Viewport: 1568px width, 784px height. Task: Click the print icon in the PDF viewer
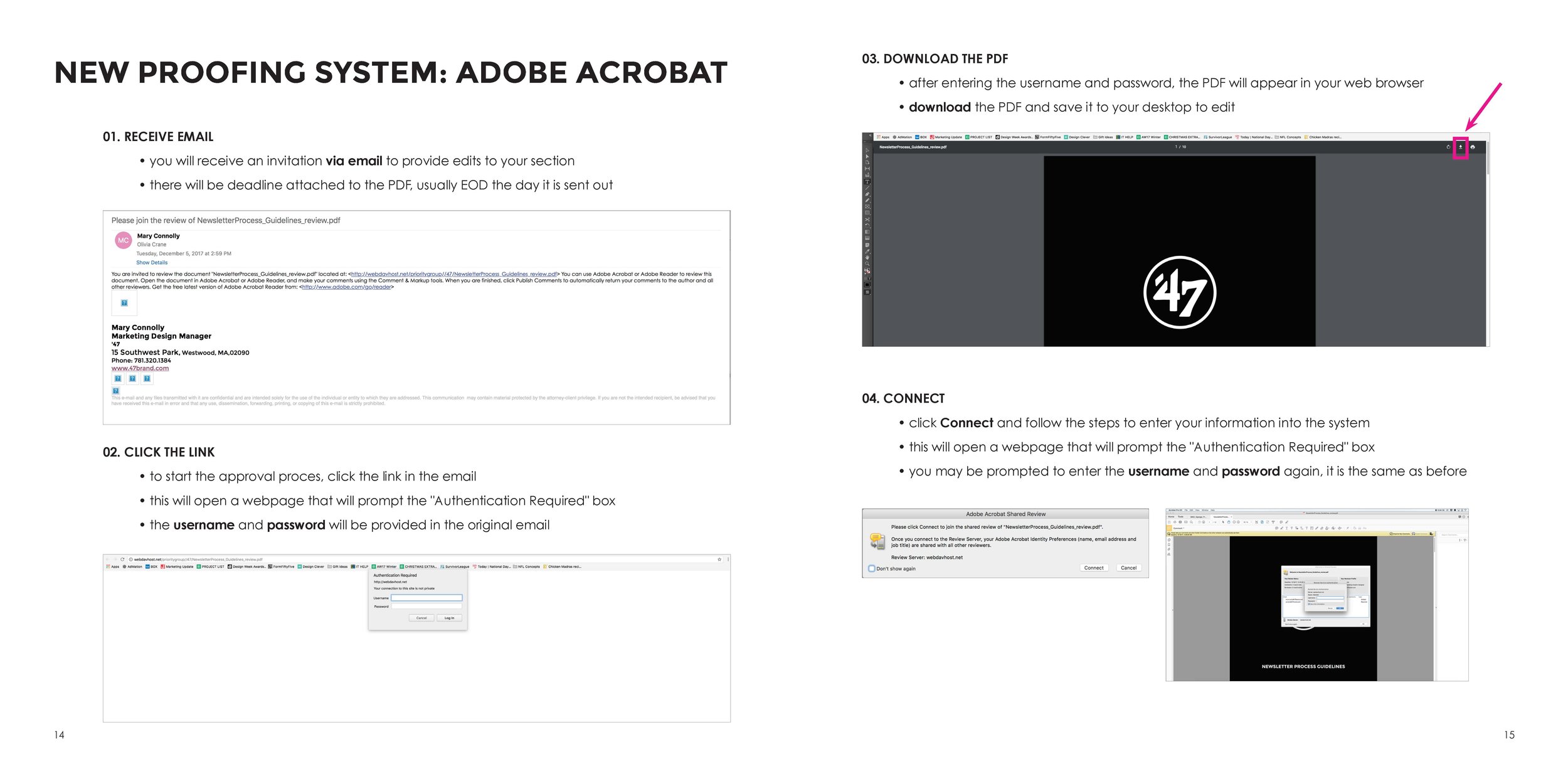click(x=1473, y=147)
